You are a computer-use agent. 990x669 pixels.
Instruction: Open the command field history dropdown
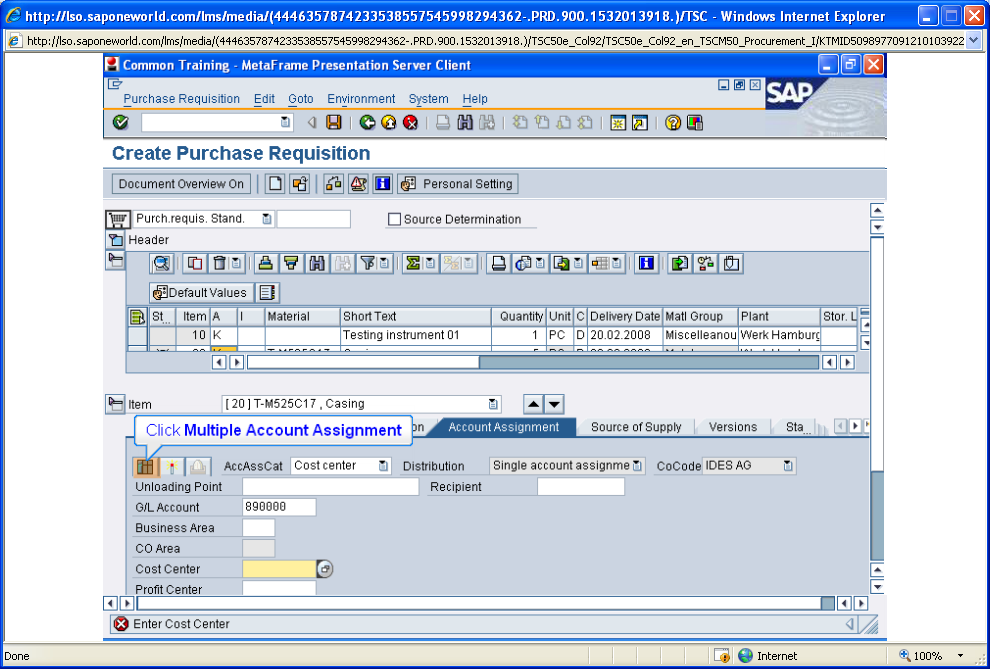(x=285, y=122)
